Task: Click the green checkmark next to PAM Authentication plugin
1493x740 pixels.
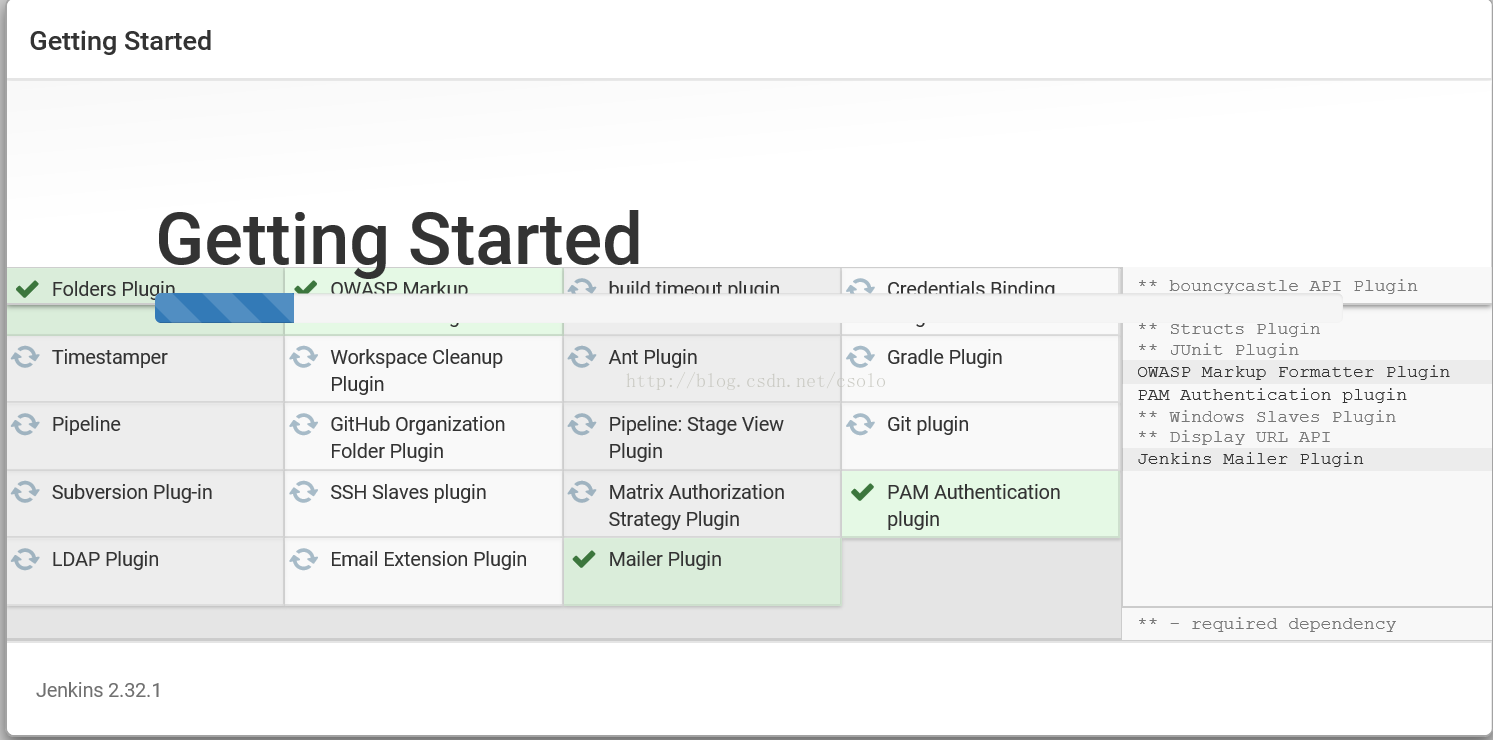Action: 861,492
